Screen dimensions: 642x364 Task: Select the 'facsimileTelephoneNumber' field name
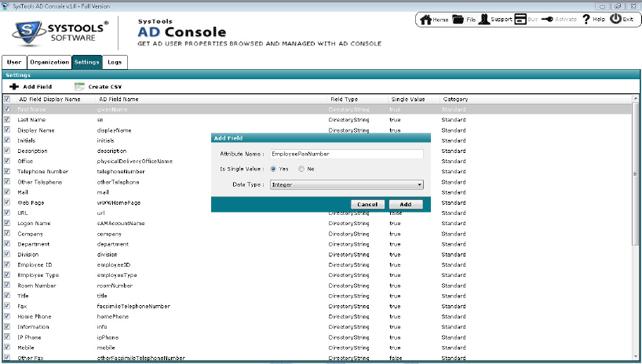[x=133, y=306]
